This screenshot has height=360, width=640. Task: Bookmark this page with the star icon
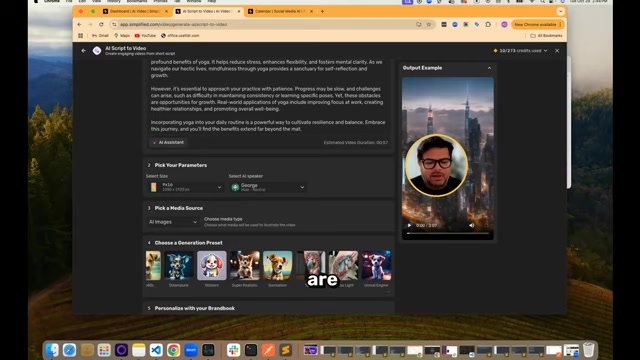point(429,24)
